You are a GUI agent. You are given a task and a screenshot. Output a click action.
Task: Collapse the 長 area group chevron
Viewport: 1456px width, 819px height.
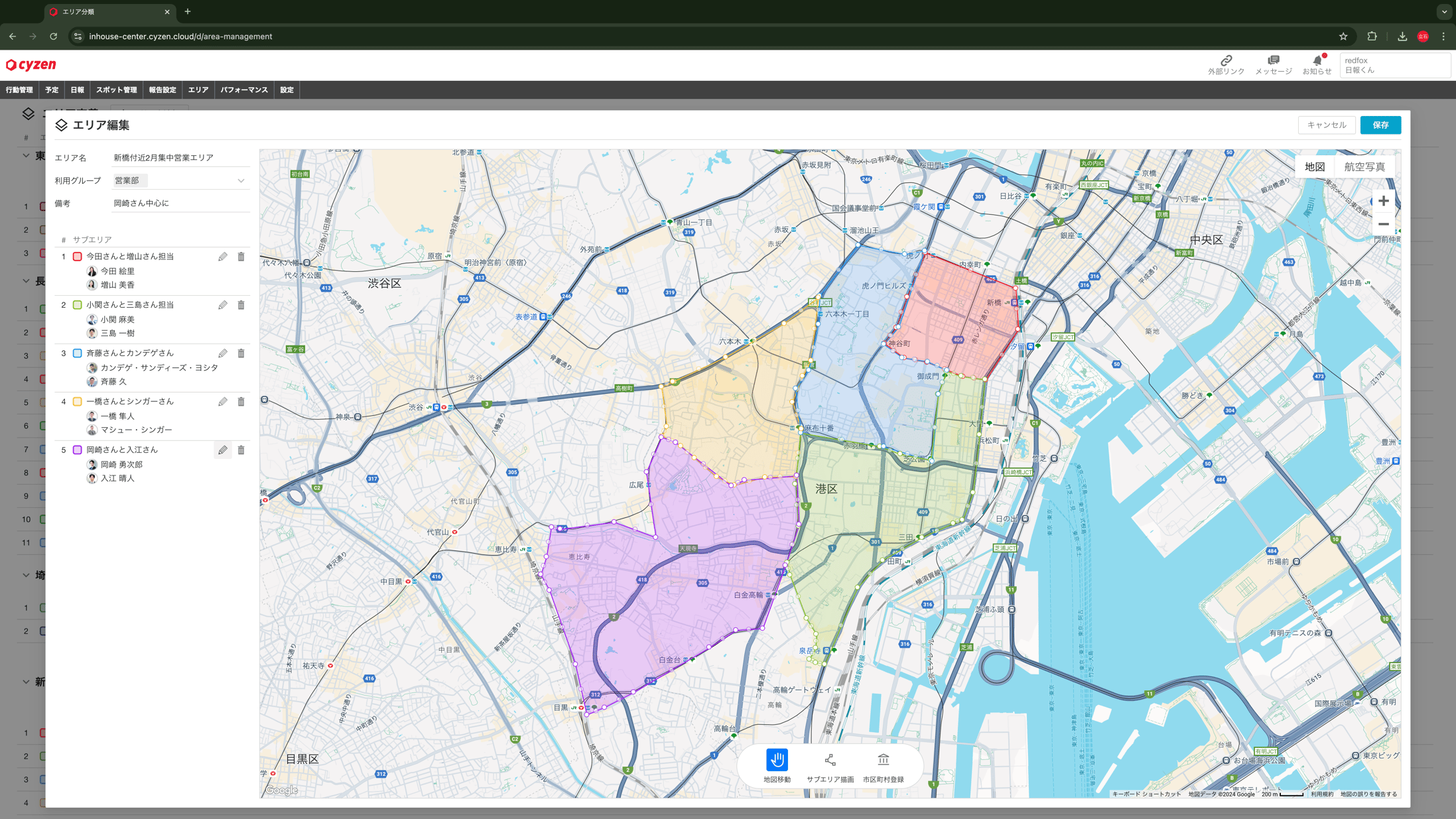click(x=26, y=281)
